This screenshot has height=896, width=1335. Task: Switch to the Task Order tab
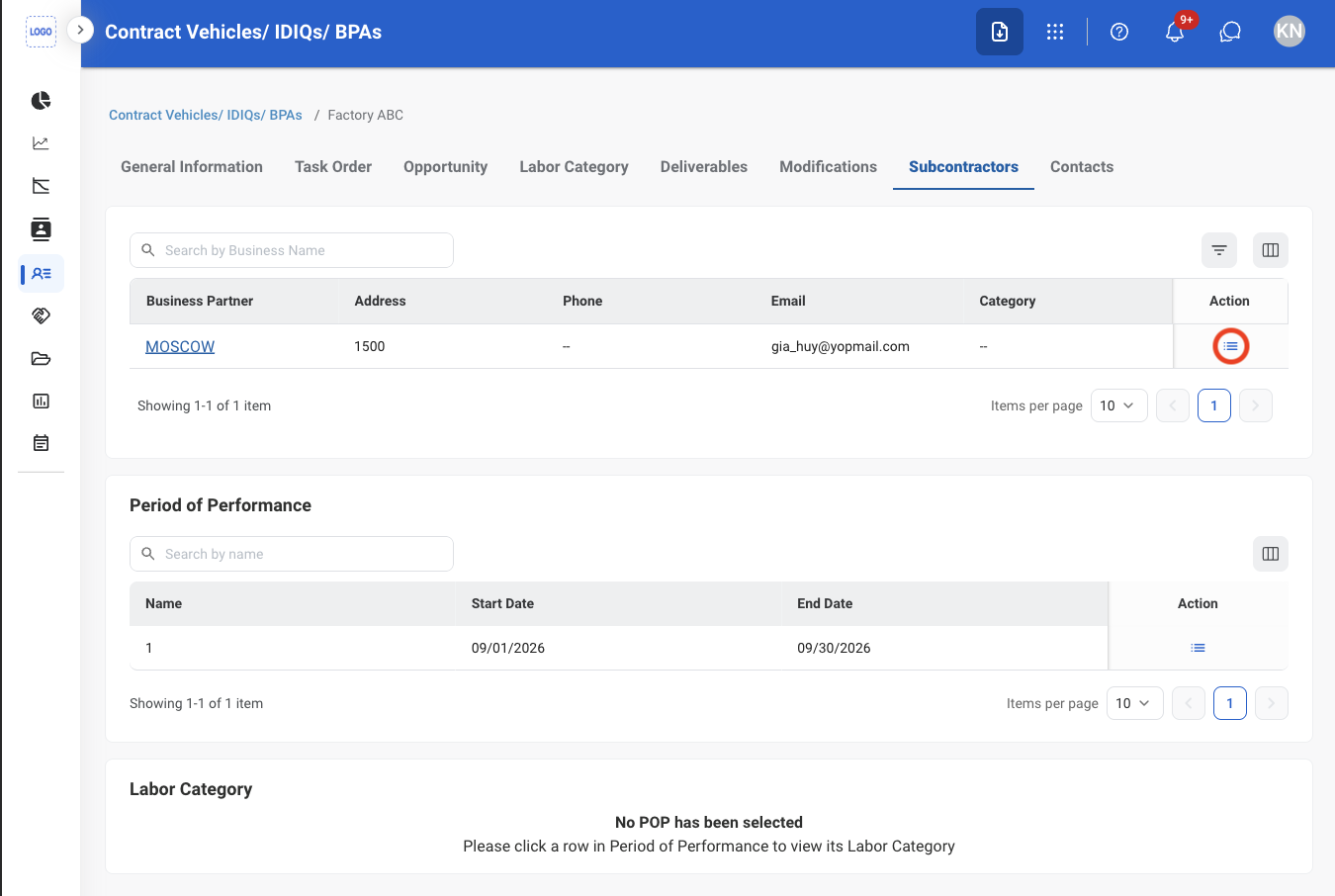333,167
